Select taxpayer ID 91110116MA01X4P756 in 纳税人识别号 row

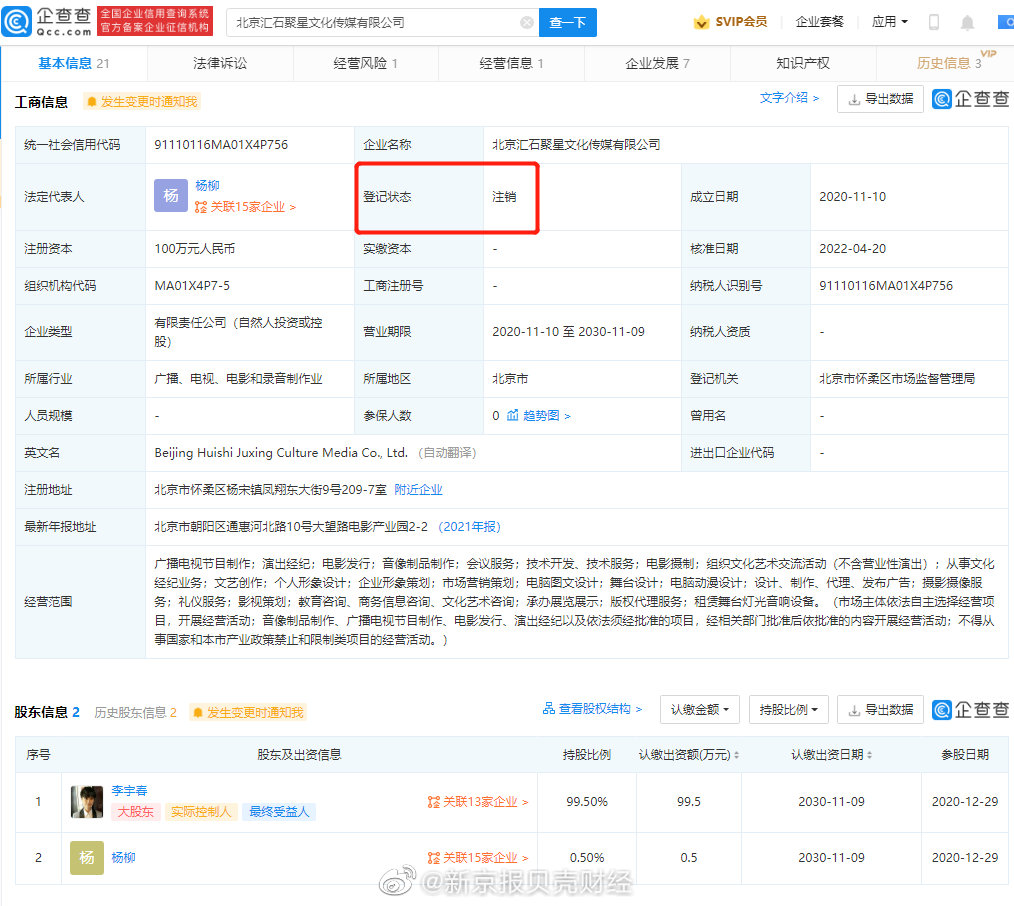[886, 286]
